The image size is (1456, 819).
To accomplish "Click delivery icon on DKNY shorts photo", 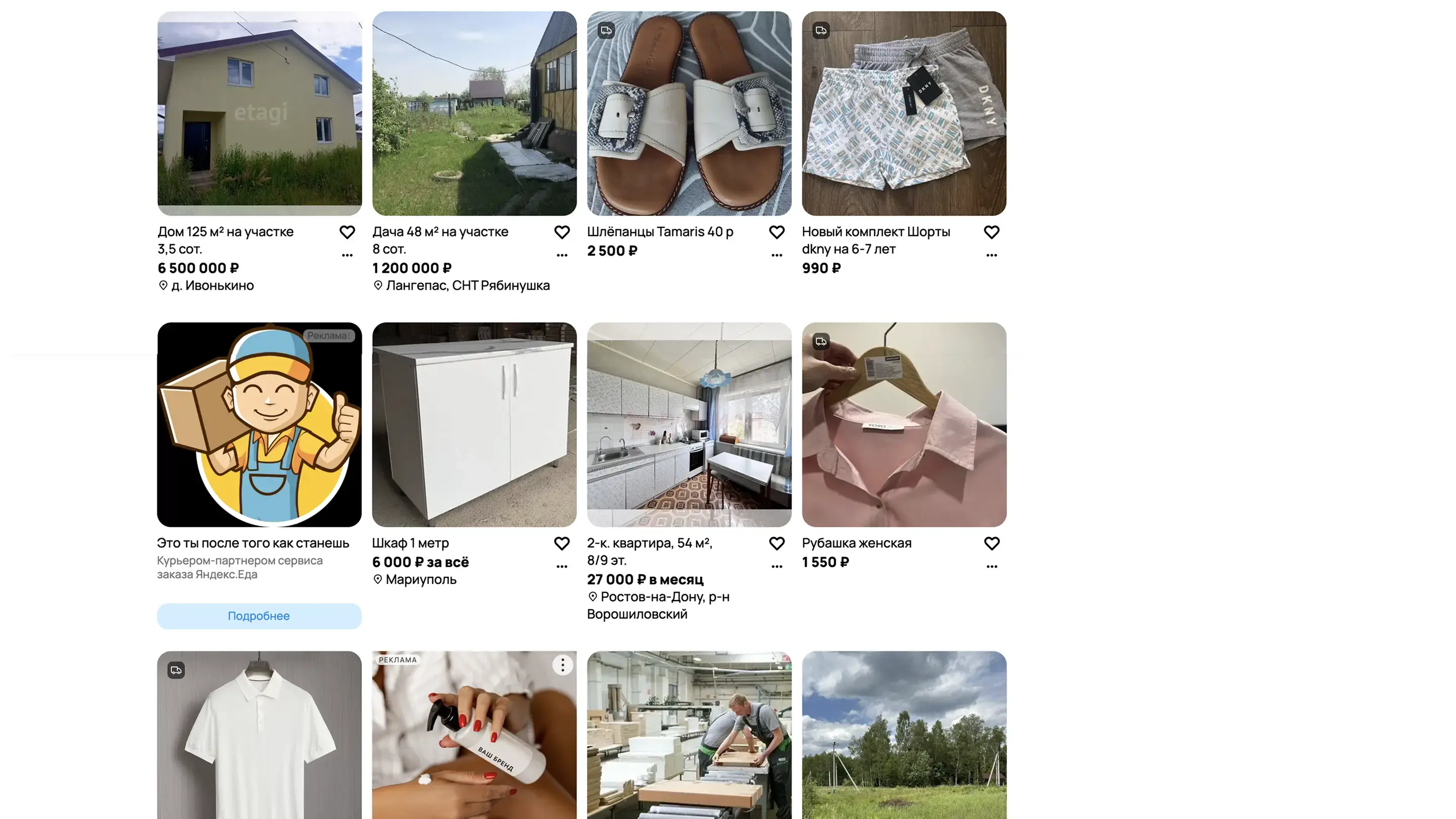I will point(821,30).
